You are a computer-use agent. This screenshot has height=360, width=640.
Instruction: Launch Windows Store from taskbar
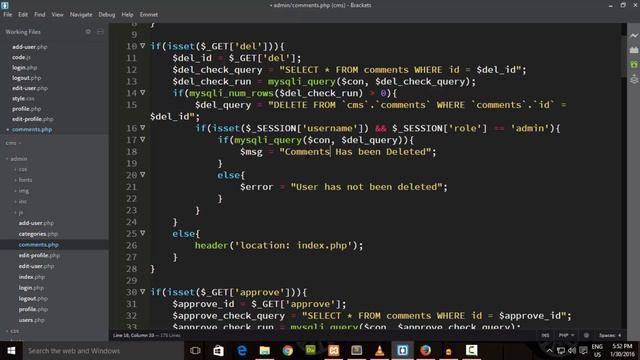click(x=218, y=351)
